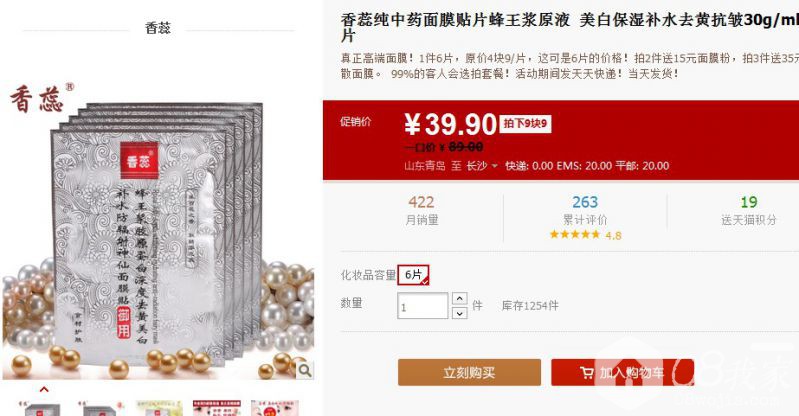Viewport: 799px width, 416px height.
Task: Decrease quantity with the down stepper arrow
Action: click(460, 313)
